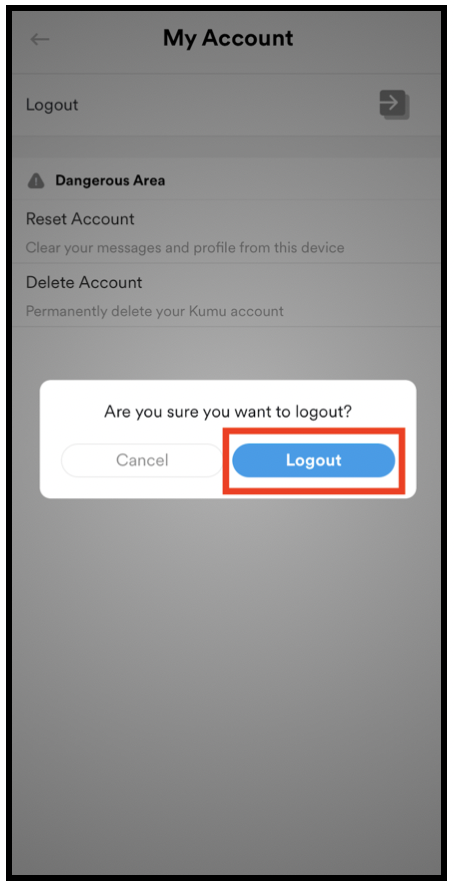Click empty space left of Cancel in dialog
The height and width of the screenshot is (890, 454).
[x=50, y=460]
